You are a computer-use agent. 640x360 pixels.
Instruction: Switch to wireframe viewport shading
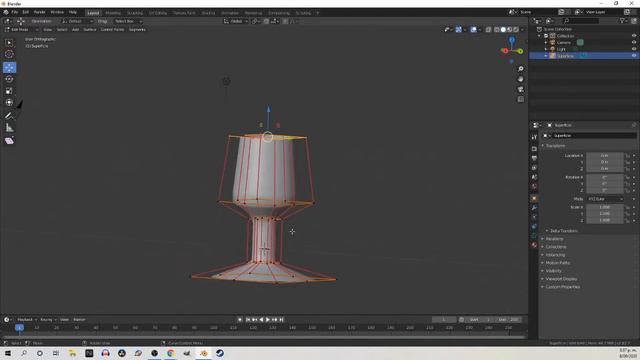[x=497, y=30]
